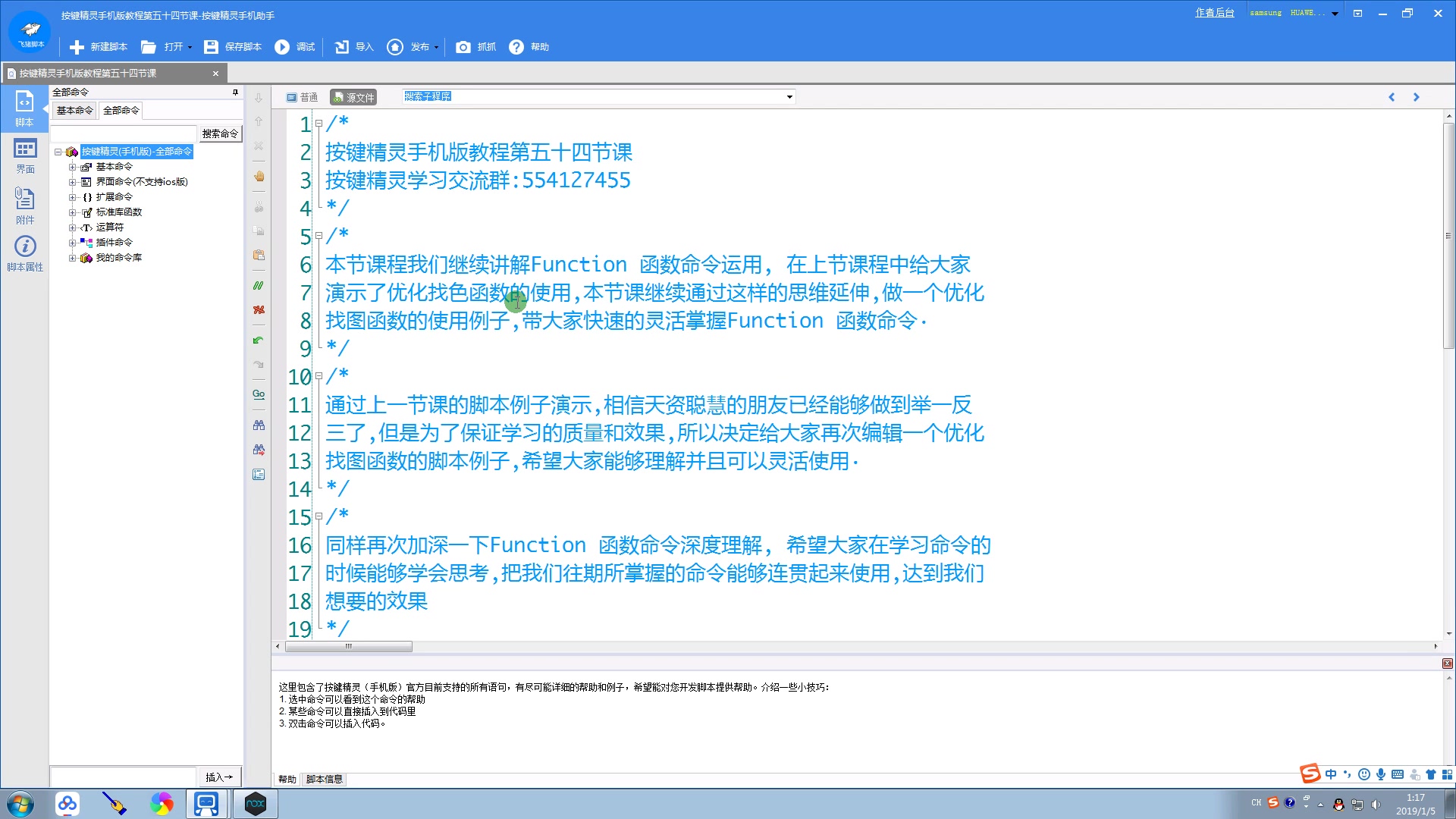This screenshot has height=819, width=1456.
Task: Switch to 源文件 source view
Action: pos(353,97)
